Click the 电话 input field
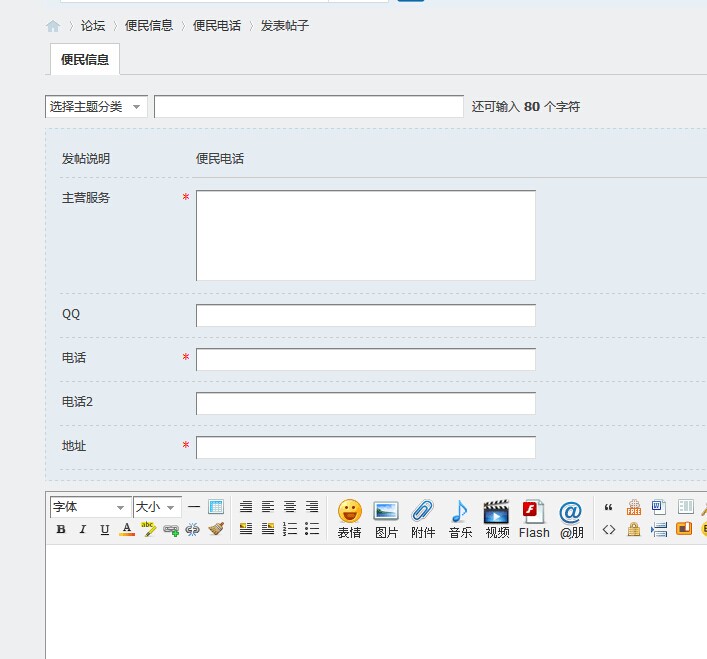The height and width of the screenshot is (659, 707). pos(366,359)
